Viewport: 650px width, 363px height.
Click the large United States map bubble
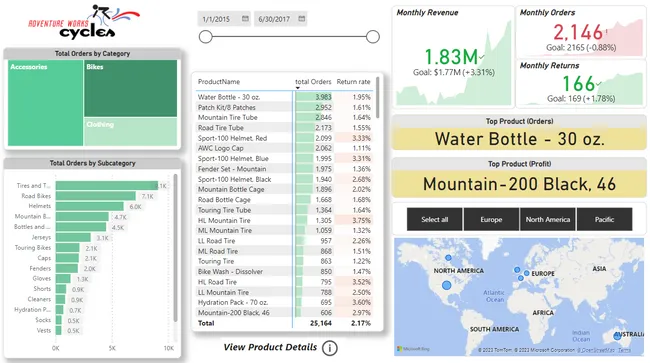point(446,285)
